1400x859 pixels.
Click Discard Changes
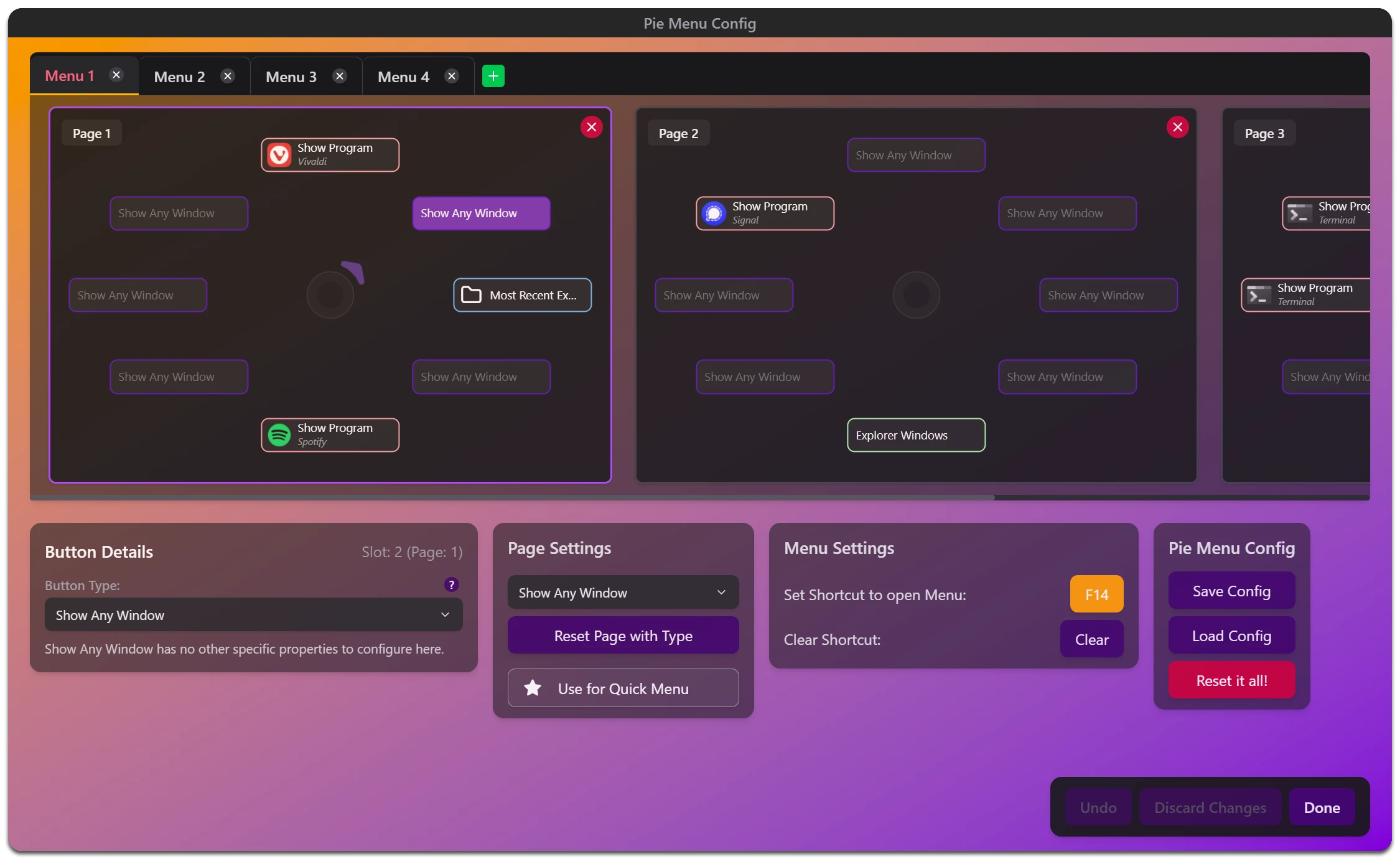click(1210, 807)
